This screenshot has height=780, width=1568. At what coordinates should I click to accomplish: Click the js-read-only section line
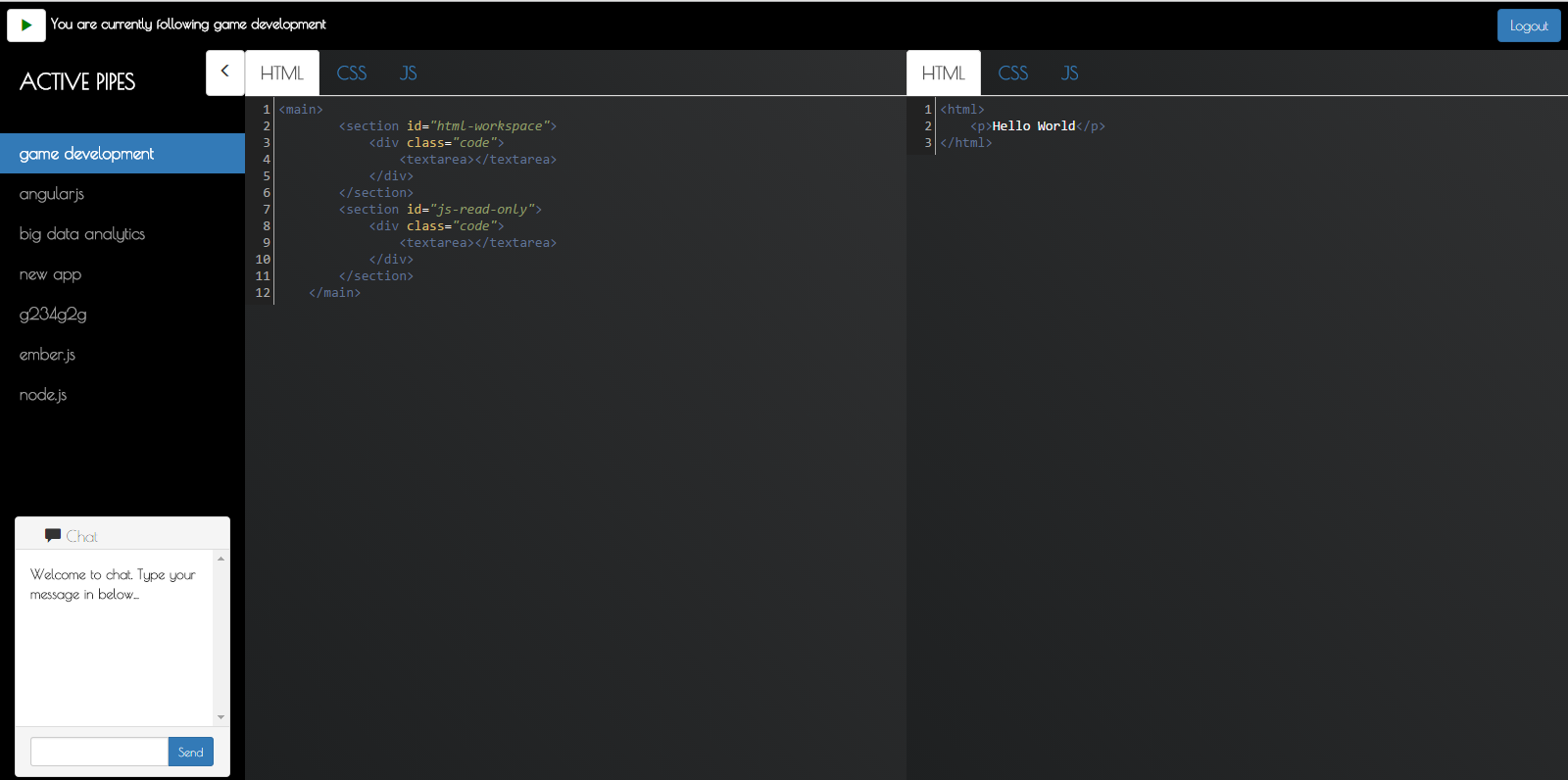pyautogui.click(x=440, y=210)
